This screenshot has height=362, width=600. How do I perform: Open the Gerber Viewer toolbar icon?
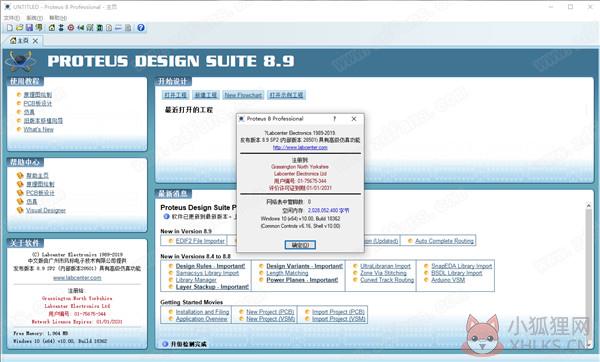tap(90, 28)
